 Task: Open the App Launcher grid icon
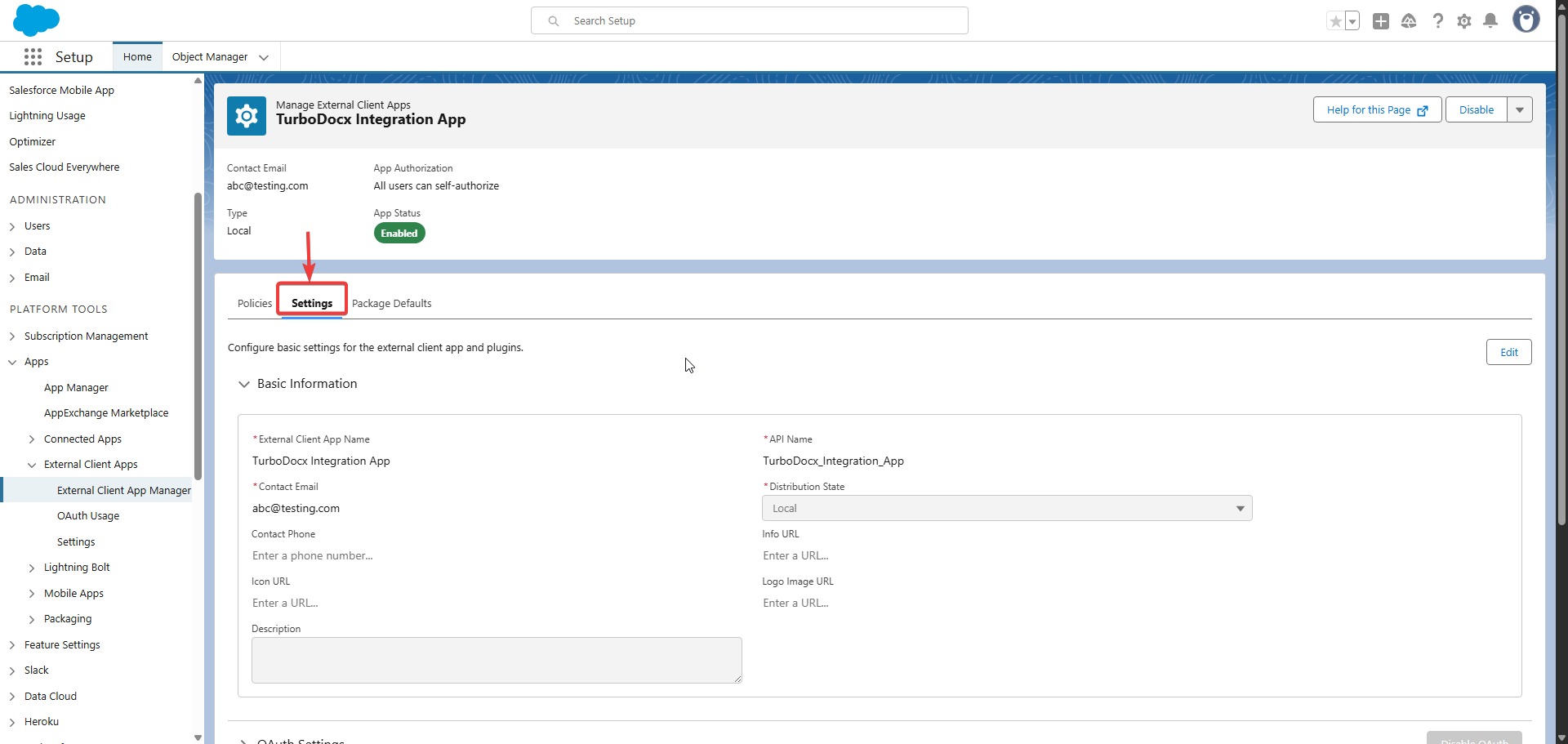pos(33,56)
